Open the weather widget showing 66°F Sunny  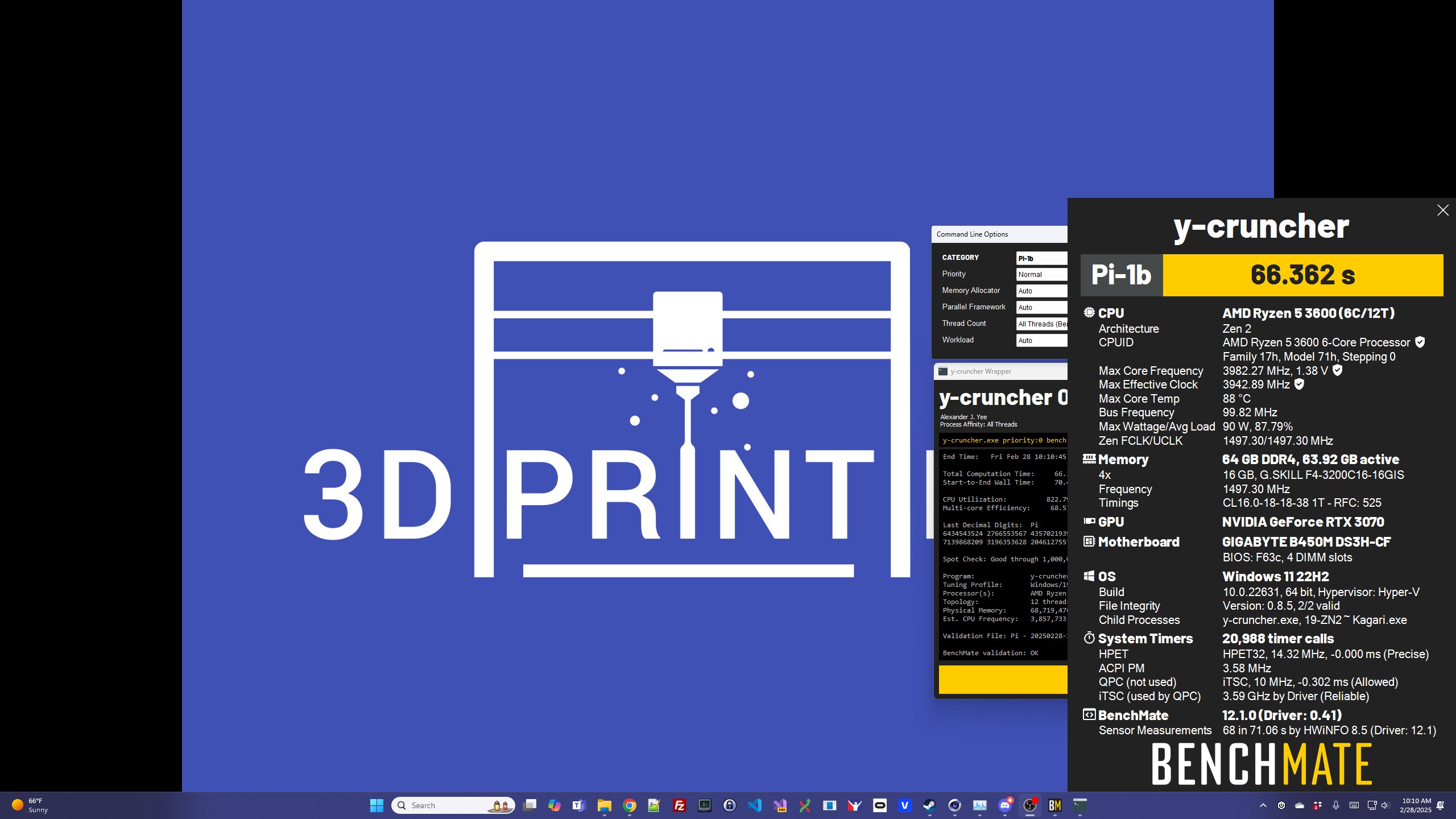31,805
